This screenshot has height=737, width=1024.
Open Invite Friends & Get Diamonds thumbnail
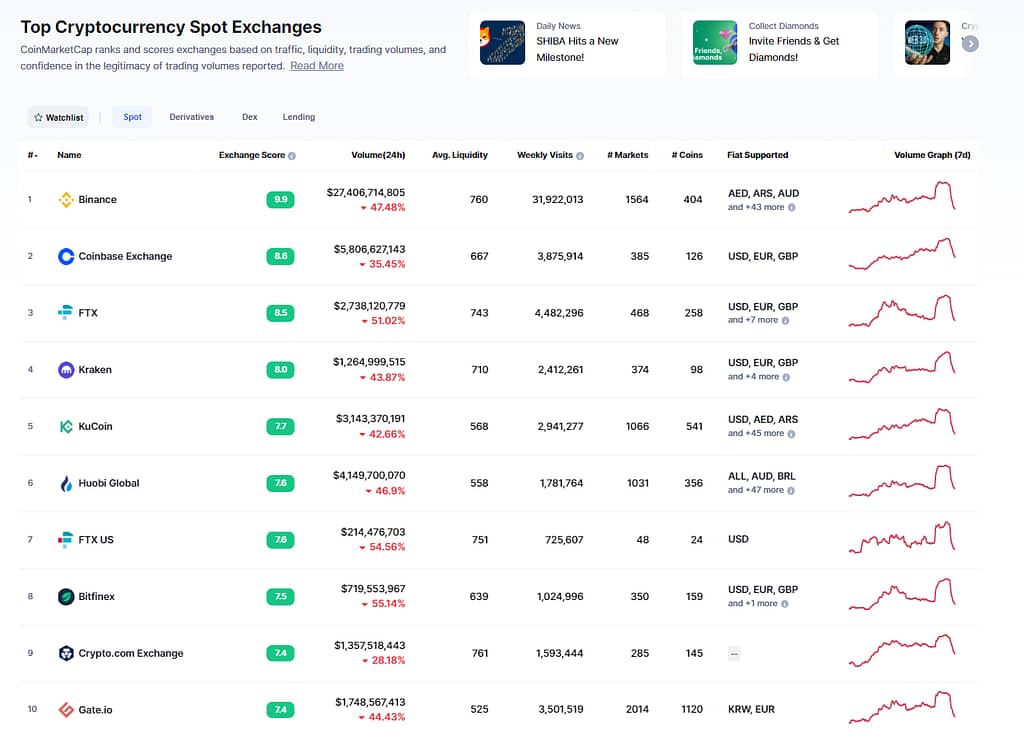pyautogui.click(x=714, y=42)
